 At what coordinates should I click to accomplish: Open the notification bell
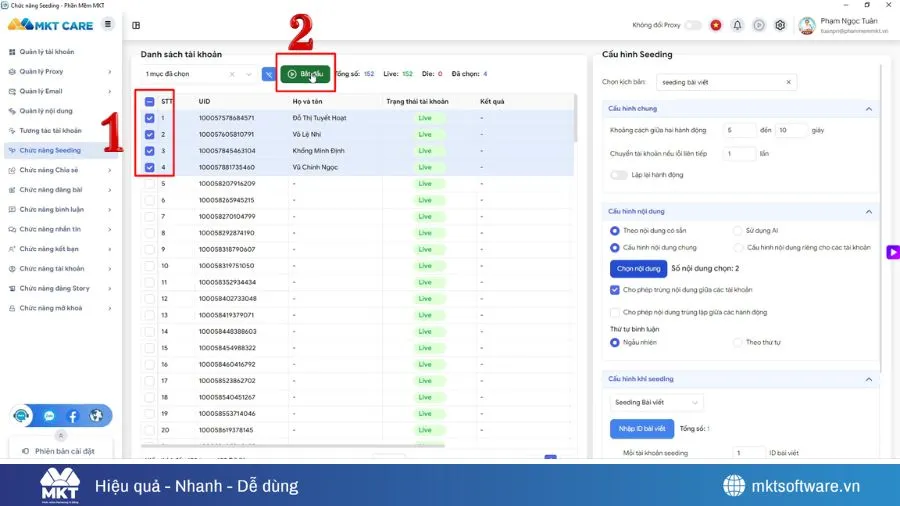738,25
